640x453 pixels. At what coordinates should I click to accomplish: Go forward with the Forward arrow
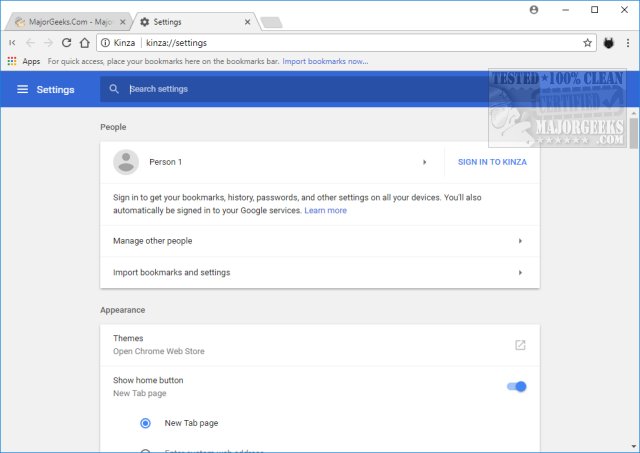click(49, 42)
